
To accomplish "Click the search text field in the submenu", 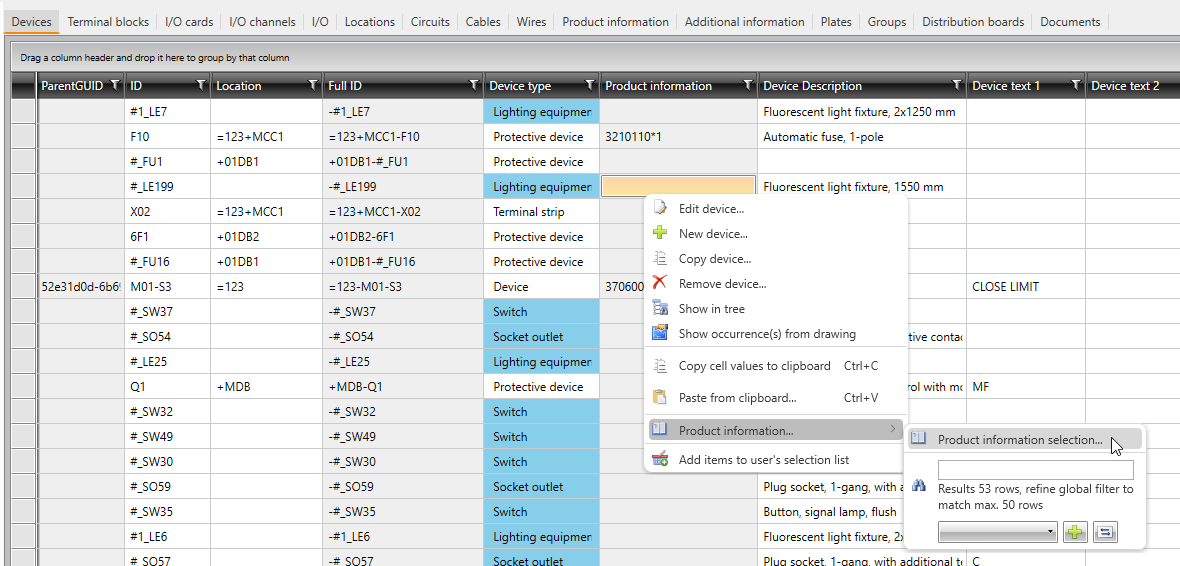I will (1035, 470).
